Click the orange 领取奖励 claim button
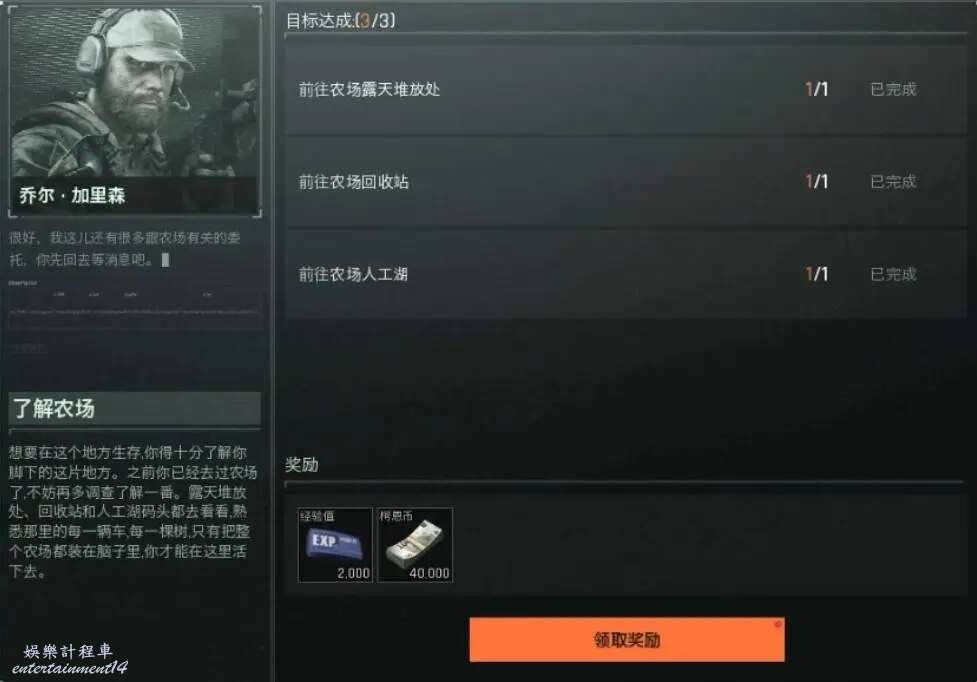 coord(627,640)
